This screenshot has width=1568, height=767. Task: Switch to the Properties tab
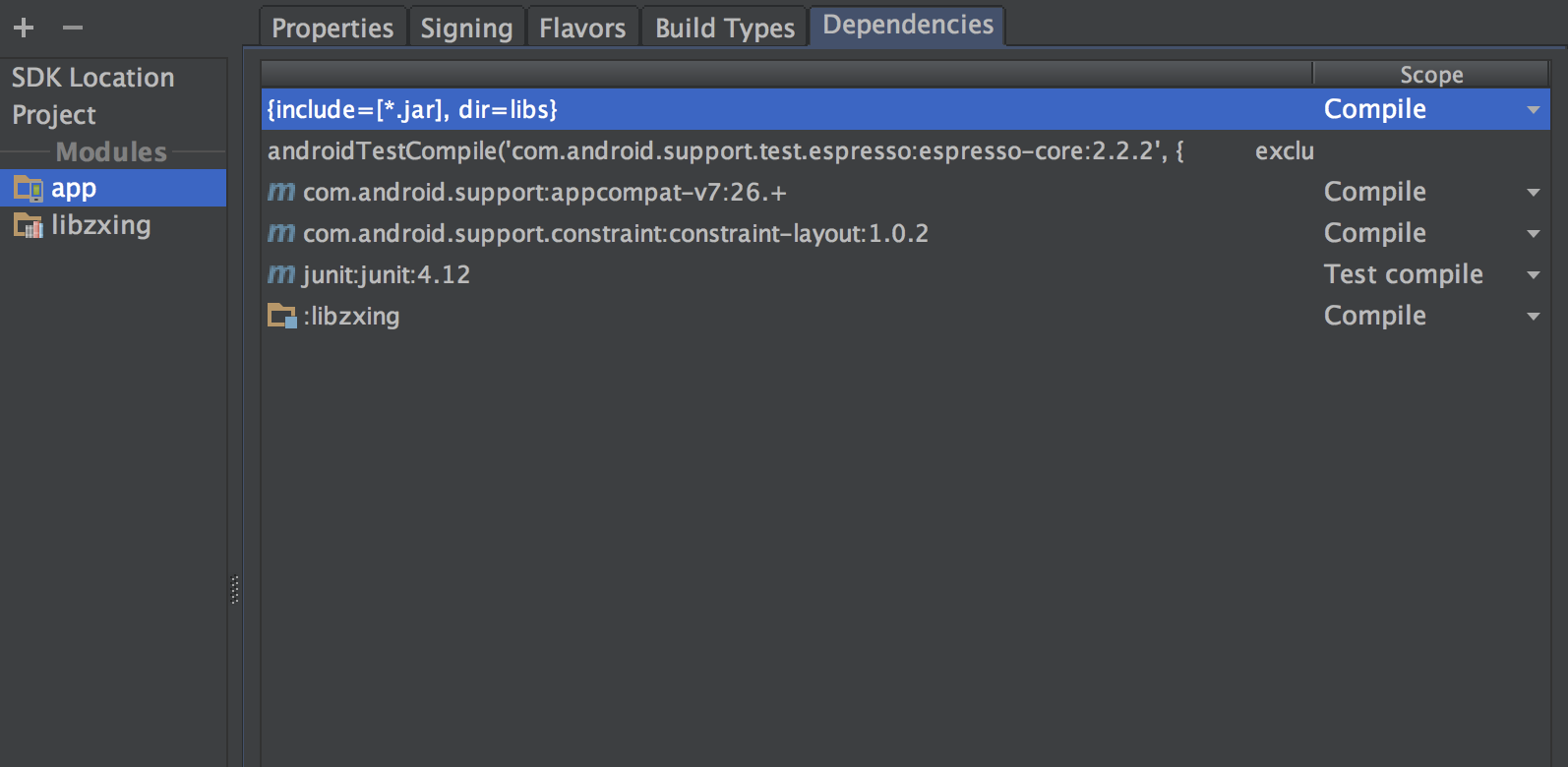(332, 28)
